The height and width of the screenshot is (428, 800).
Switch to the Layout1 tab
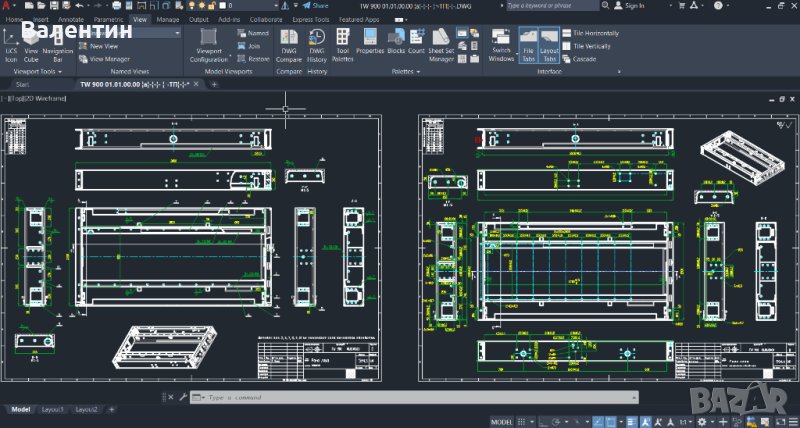(x=52, y=410)
